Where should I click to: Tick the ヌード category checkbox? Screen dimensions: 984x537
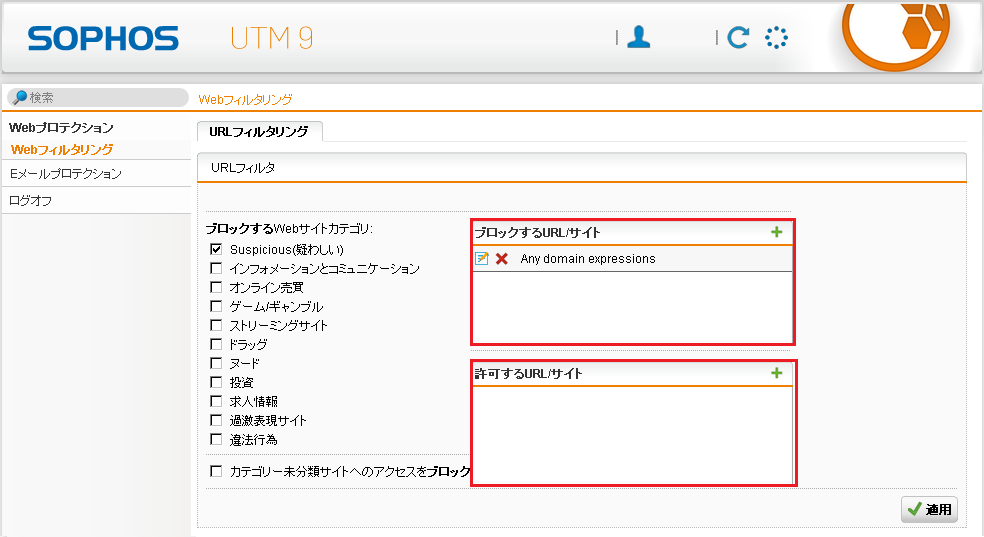[216, 363]
